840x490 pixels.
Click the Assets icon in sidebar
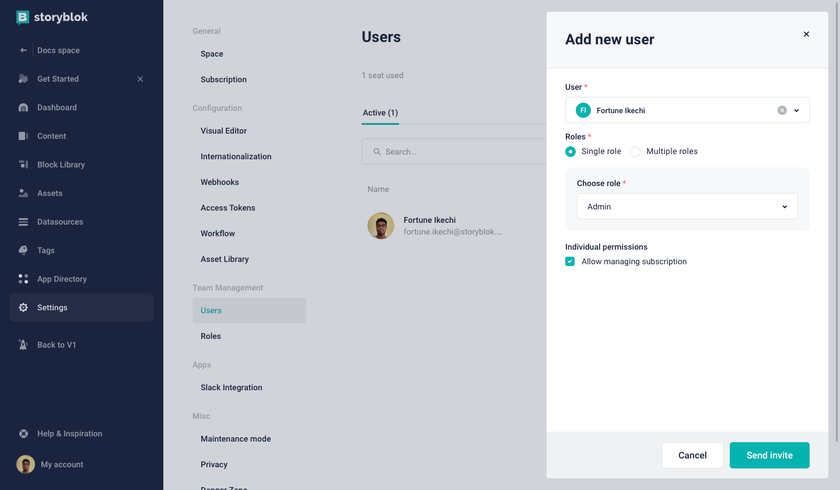click(x=23, y=193)
